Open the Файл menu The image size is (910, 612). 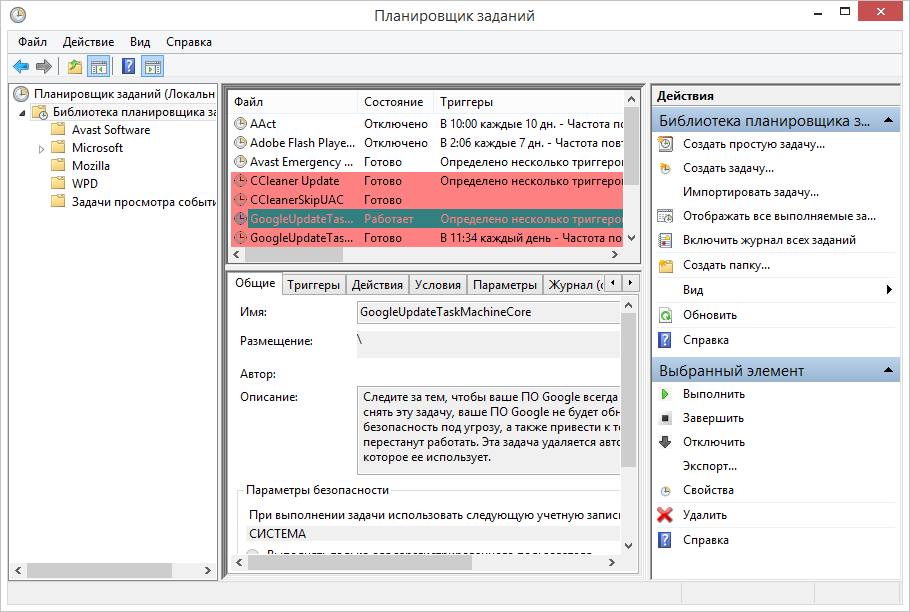click(32, 42)
